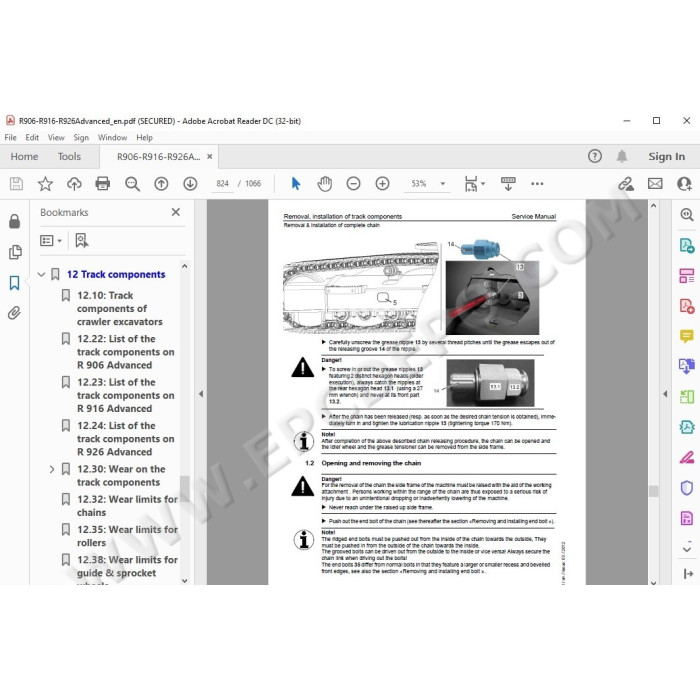Screen dimensions: 700x700
Task: Open the Window menu
Action: (112, 138)
